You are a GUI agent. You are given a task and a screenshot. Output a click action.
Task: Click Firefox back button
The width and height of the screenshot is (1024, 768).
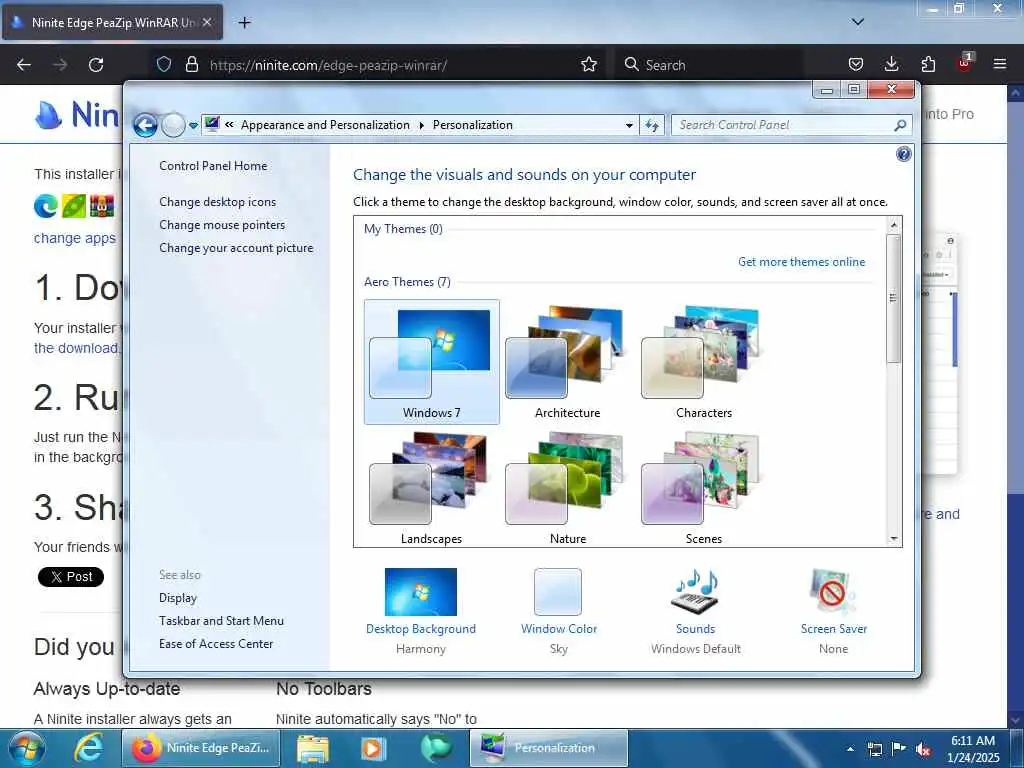click(x=24, y=65)
